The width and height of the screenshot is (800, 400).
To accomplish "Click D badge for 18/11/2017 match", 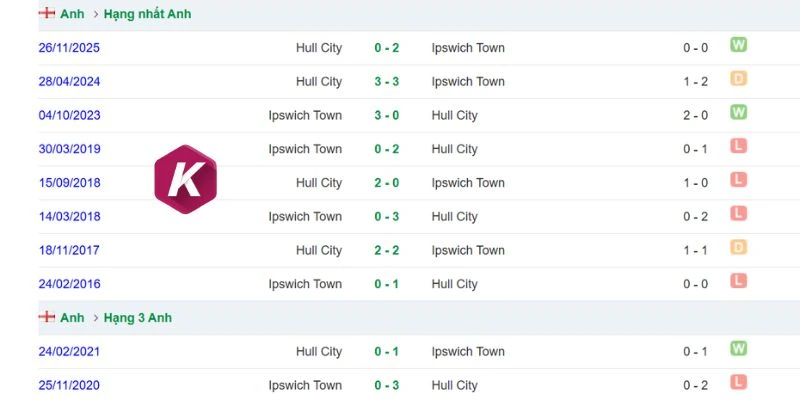I will [x=738, y=247].
